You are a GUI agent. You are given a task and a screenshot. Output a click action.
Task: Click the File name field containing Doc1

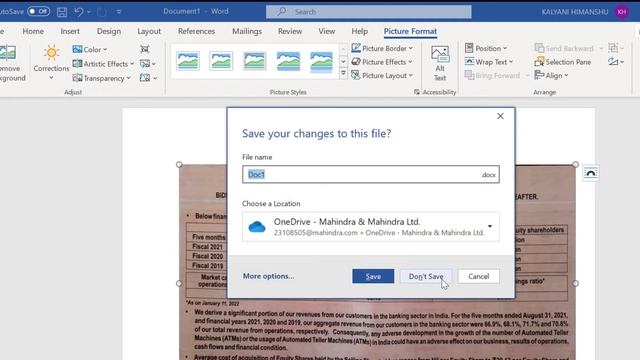point(371,175)
